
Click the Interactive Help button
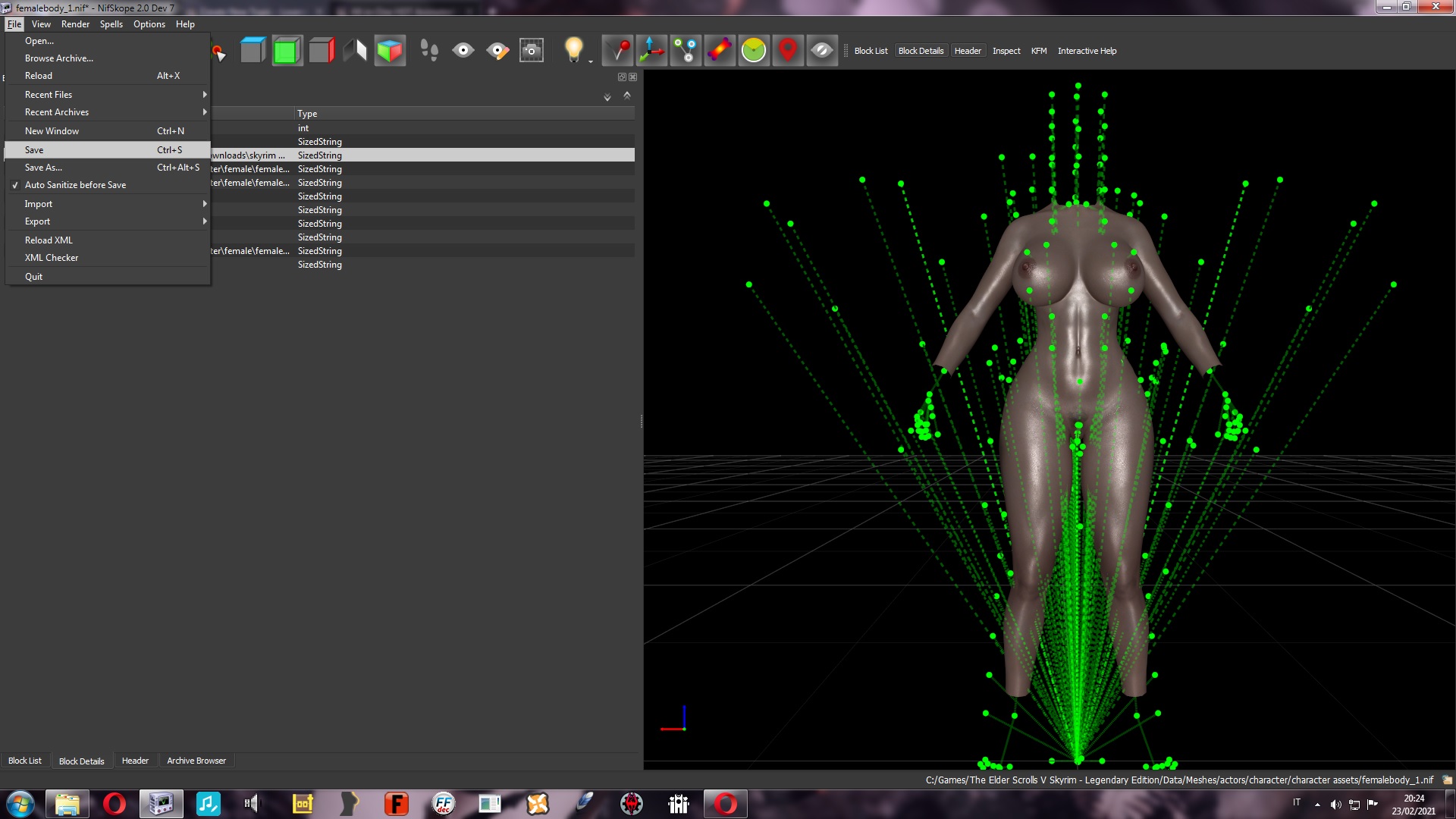(x=1087, y=51)
